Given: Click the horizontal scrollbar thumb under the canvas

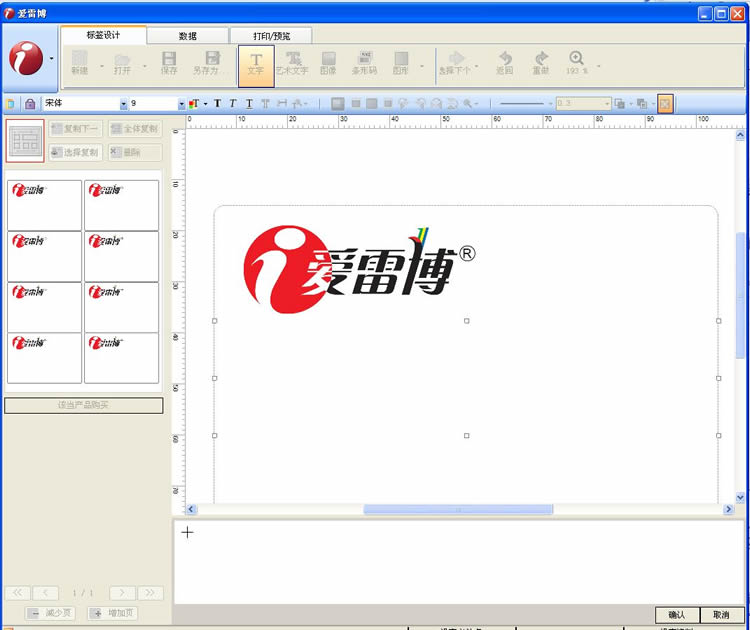Looking at the screenshot, I should 458,509.
